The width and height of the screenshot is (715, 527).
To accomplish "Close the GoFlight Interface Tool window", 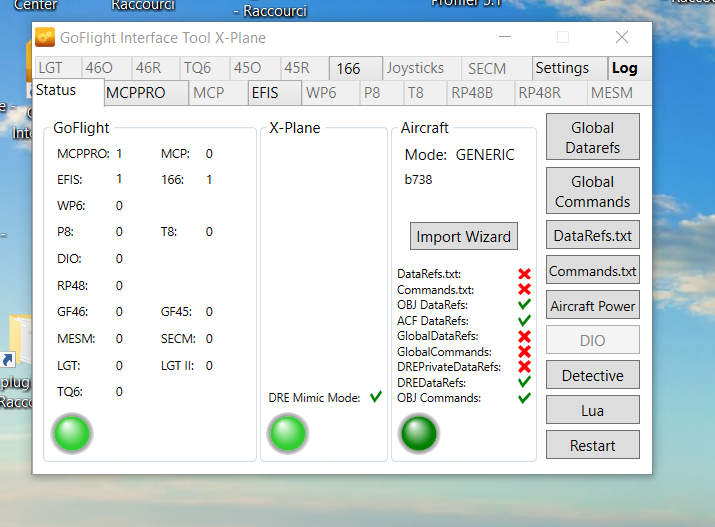I will [x=622, y=37].
